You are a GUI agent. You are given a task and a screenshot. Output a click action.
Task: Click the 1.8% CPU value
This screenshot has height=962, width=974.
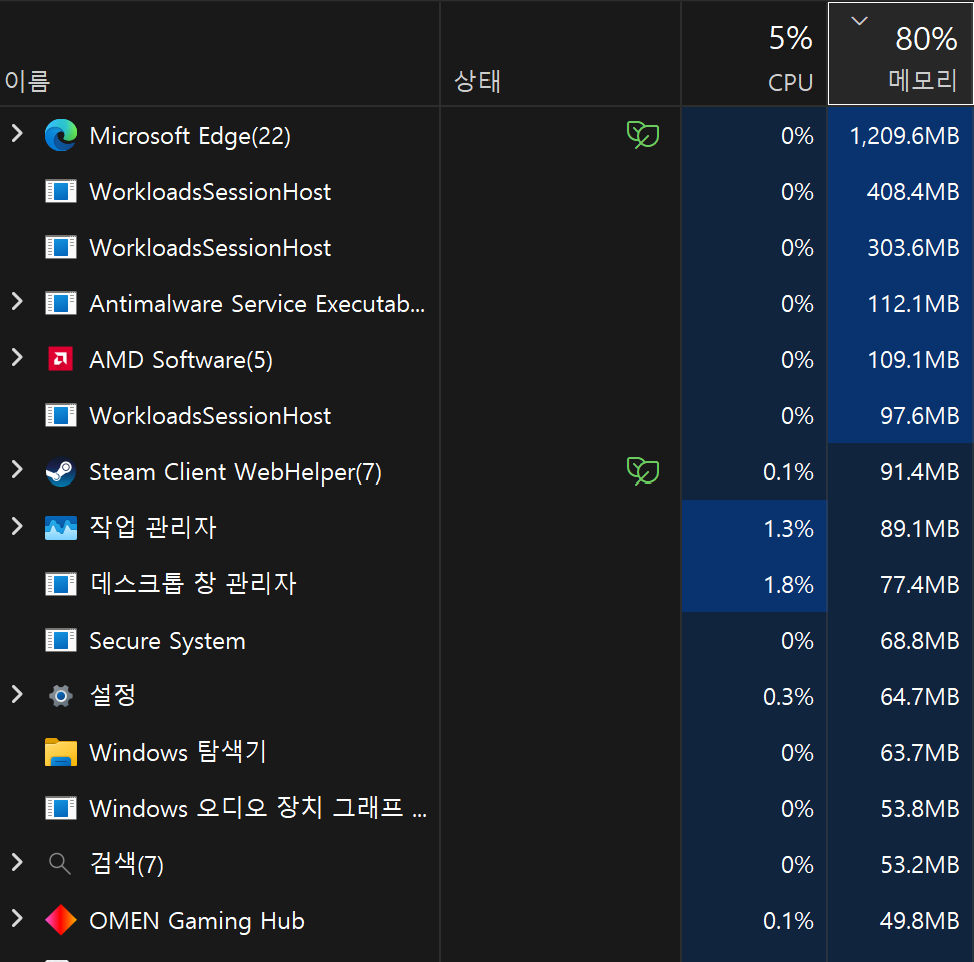click(788, 584)
